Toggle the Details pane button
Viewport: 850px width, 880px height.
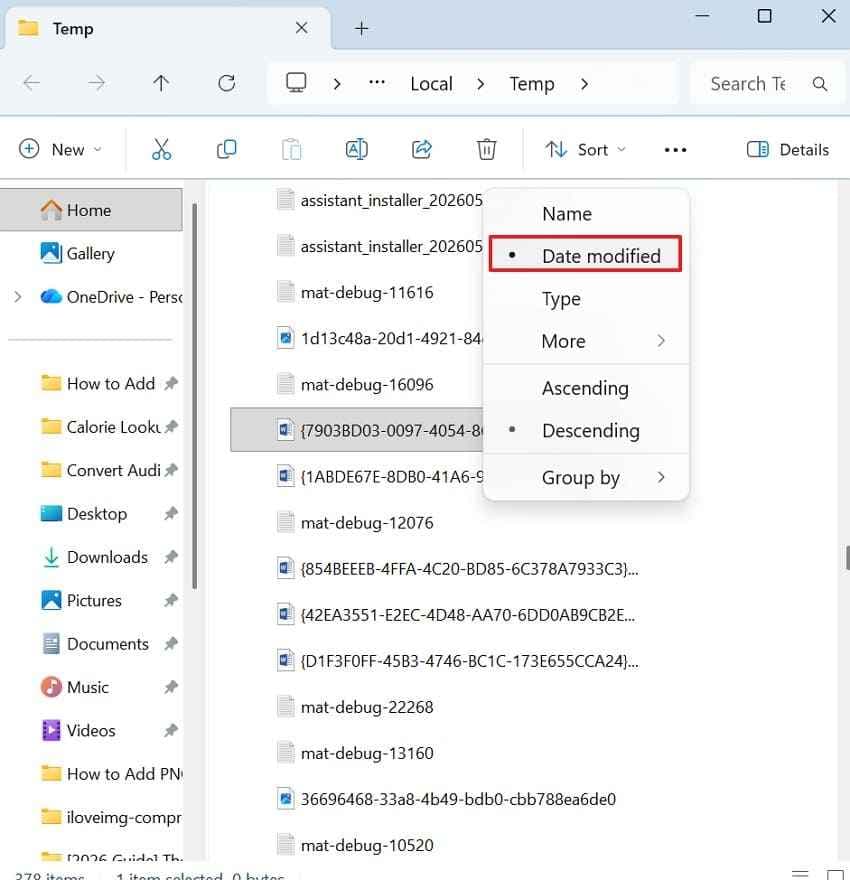(788, 149)
